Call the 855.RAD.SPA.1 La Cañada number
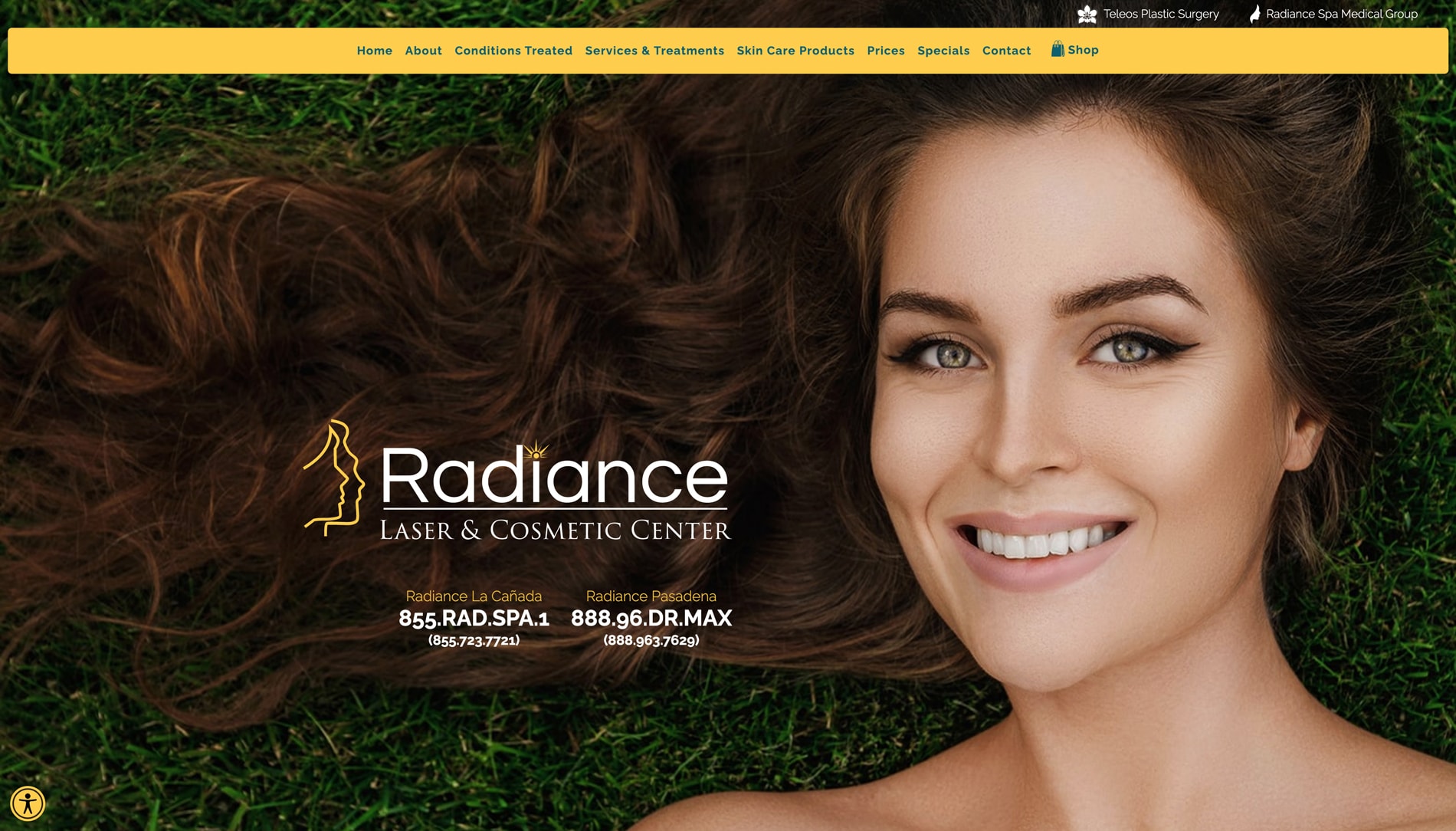Image resolution: width=1456 pixels, height=831 pixels. 474,619
